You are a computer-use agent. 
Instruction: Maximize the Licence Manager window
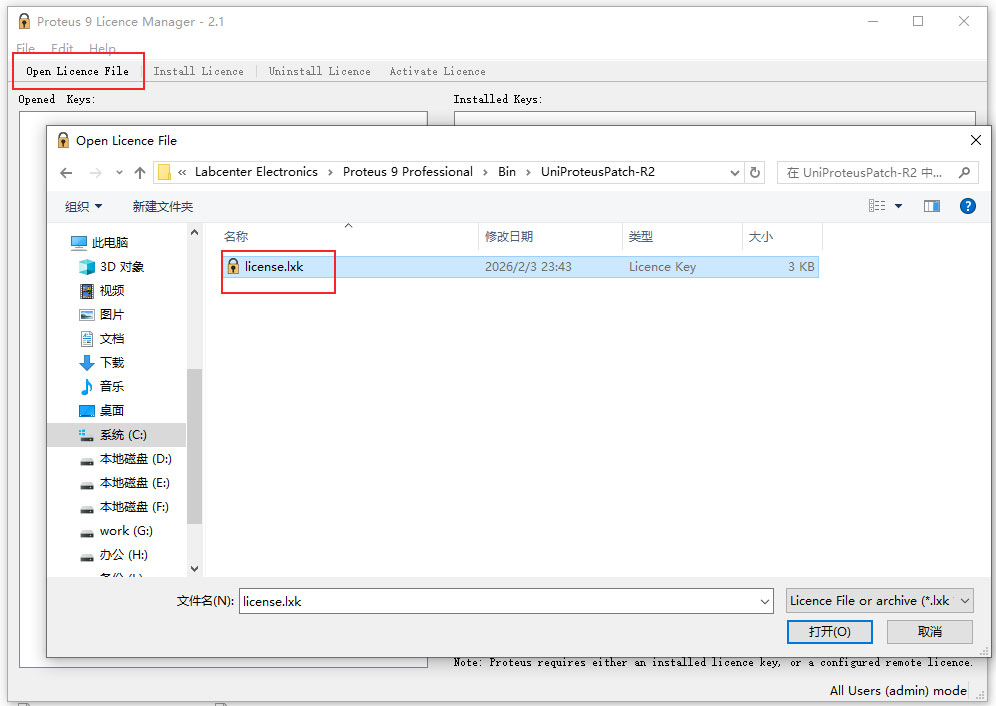pyautogui.click(x=918, y=21)
